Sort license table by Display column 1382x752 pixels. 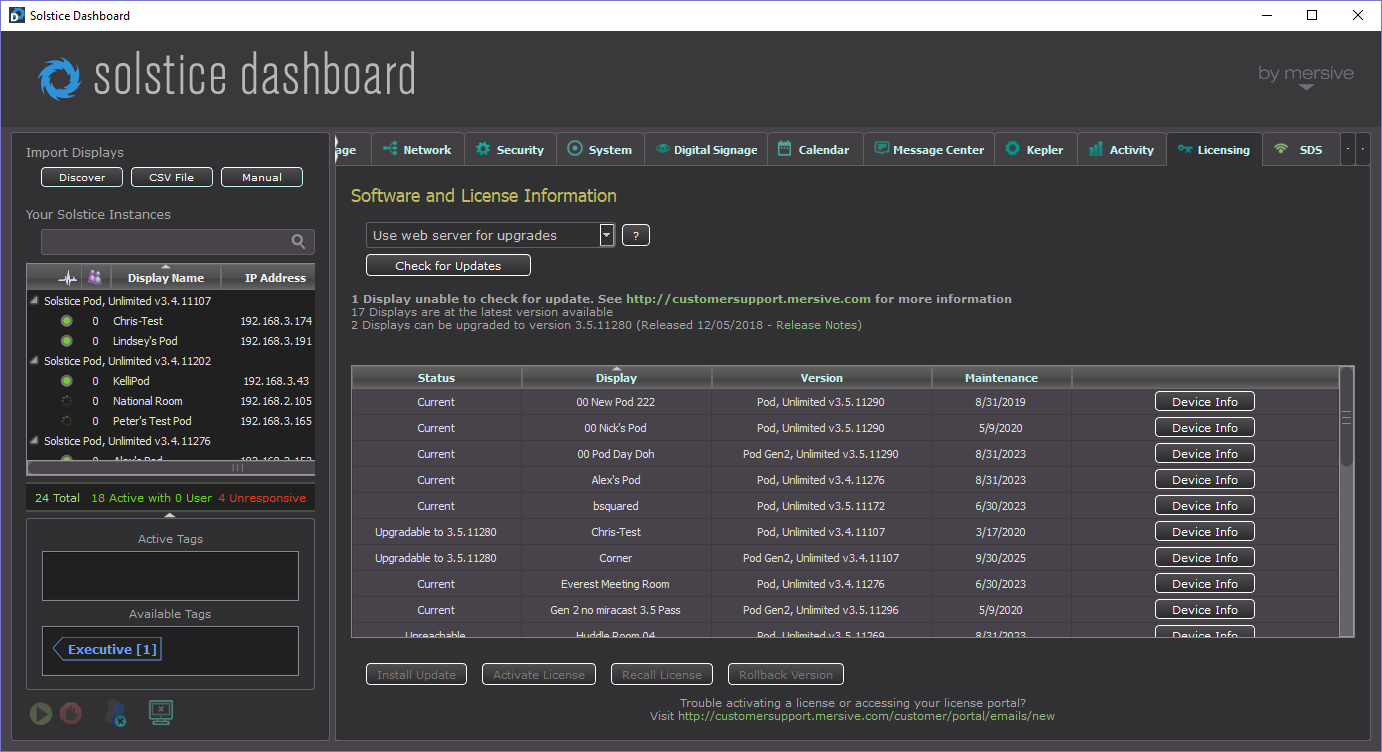[616, 378]
